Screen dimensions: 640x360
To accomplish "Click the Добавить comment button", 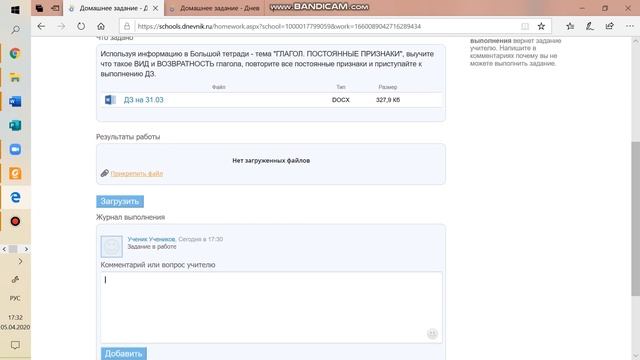I will 124,353.
